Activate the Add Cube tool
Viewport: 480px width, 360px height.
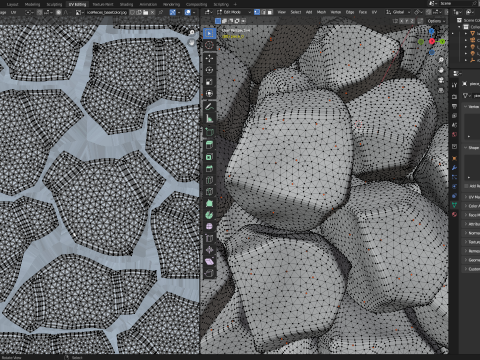point(209,132)
